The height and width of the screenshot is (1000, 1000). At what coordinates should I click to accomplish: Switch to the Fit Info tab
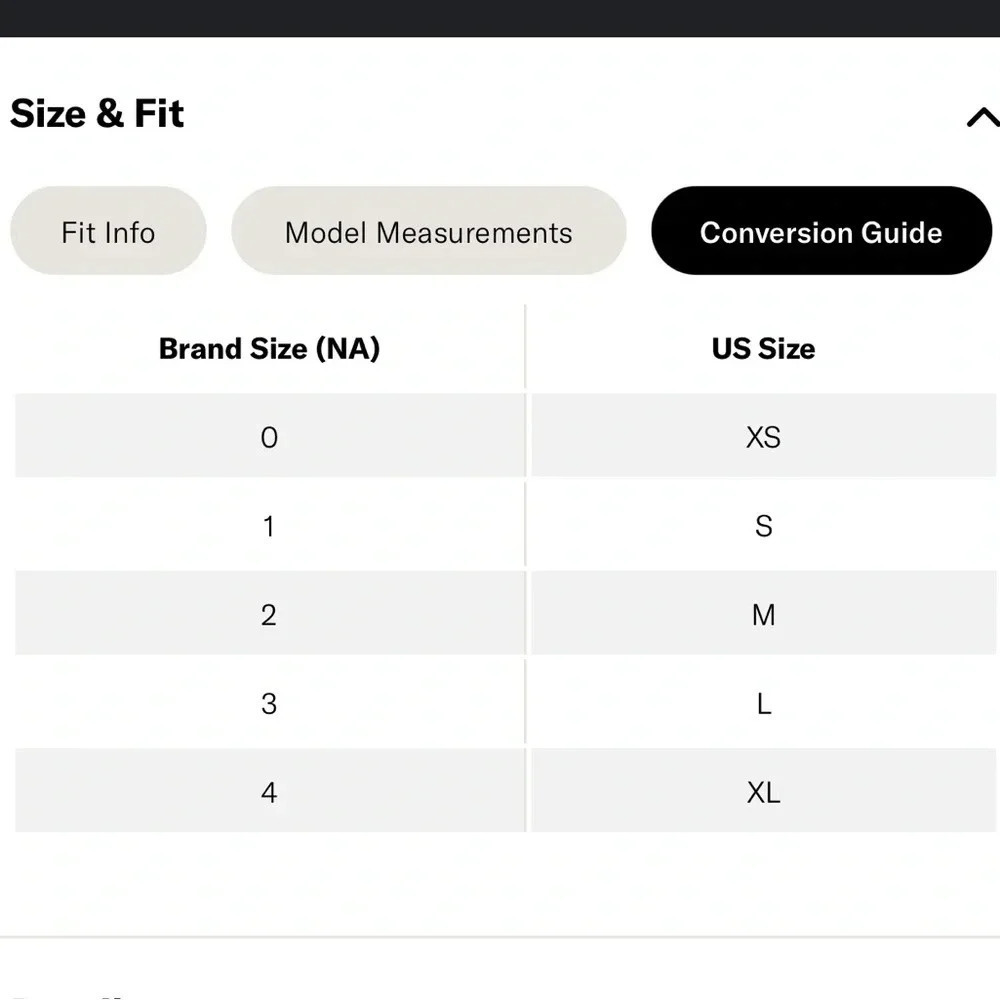coord(108,232)
